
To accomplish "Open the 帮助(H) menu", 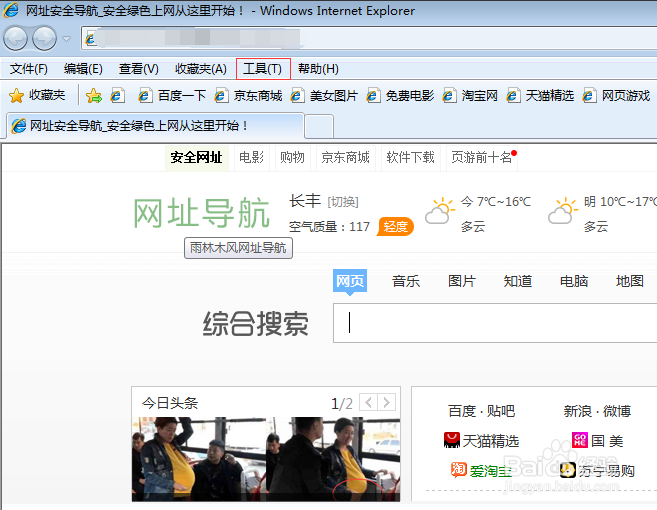I will 318,69.
